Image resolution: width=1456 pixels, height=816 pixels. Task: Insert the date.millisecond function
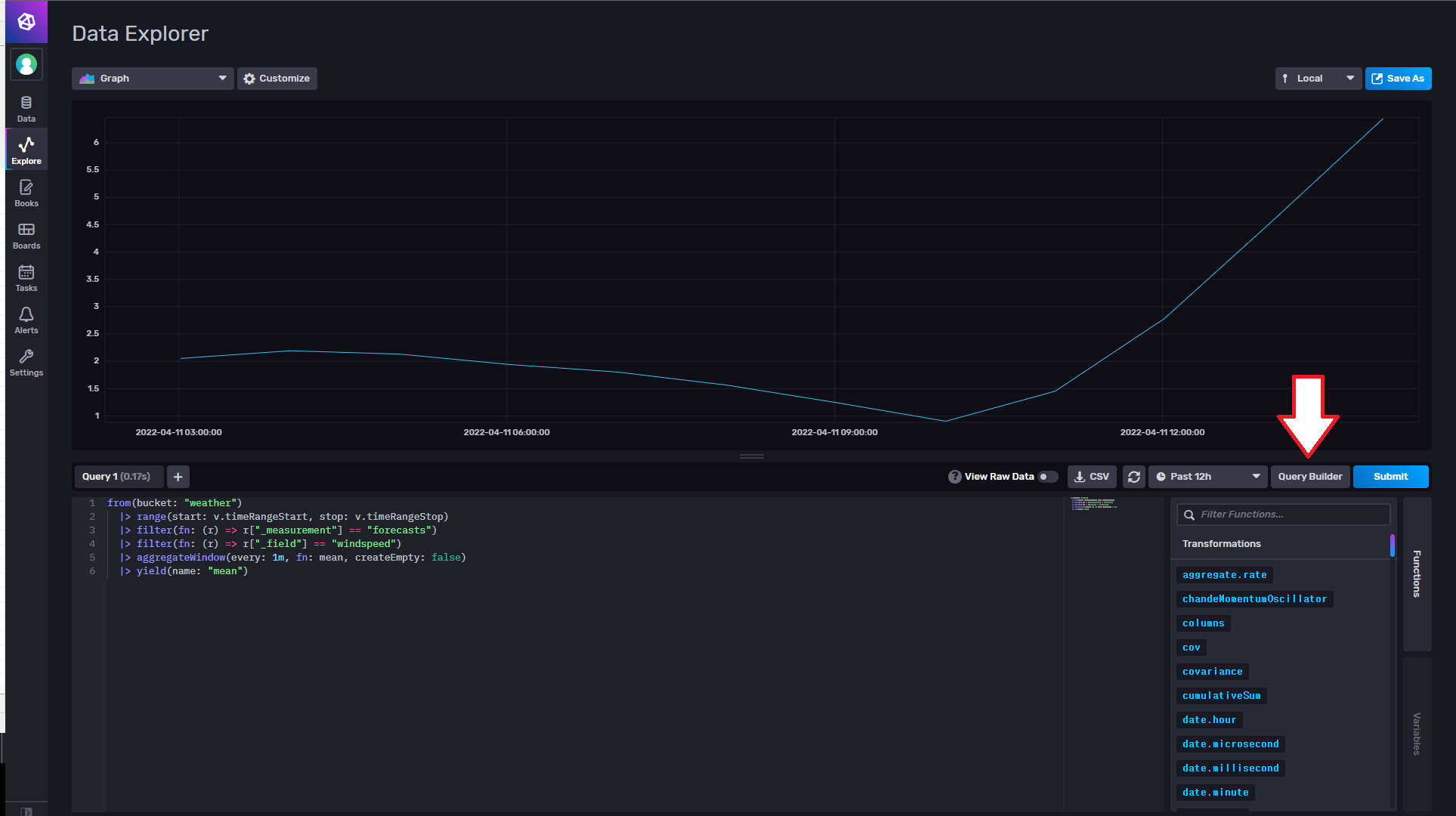point(1231,768)
